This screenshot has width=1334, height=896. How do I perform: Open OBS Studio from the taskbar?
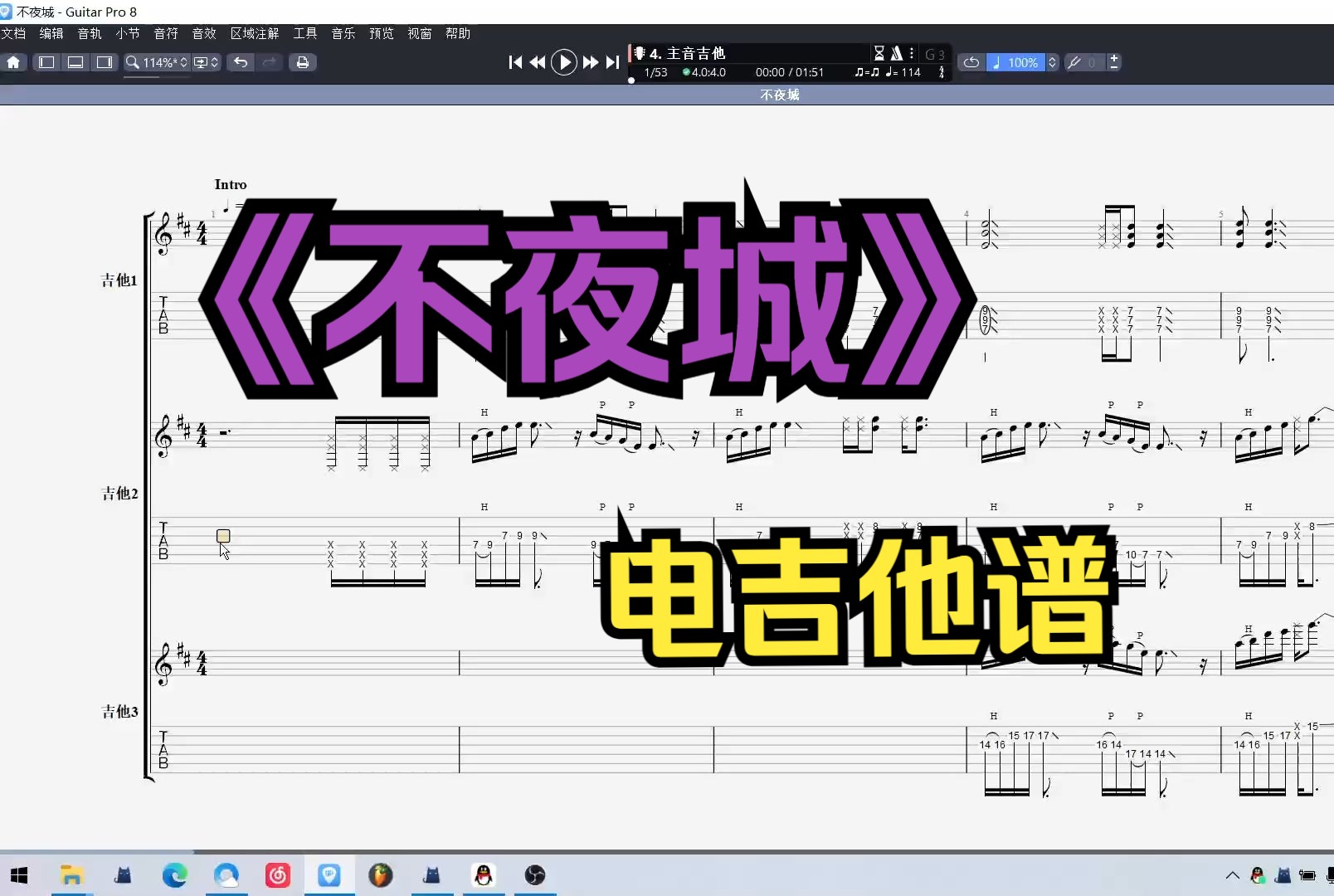coord(535,875)
